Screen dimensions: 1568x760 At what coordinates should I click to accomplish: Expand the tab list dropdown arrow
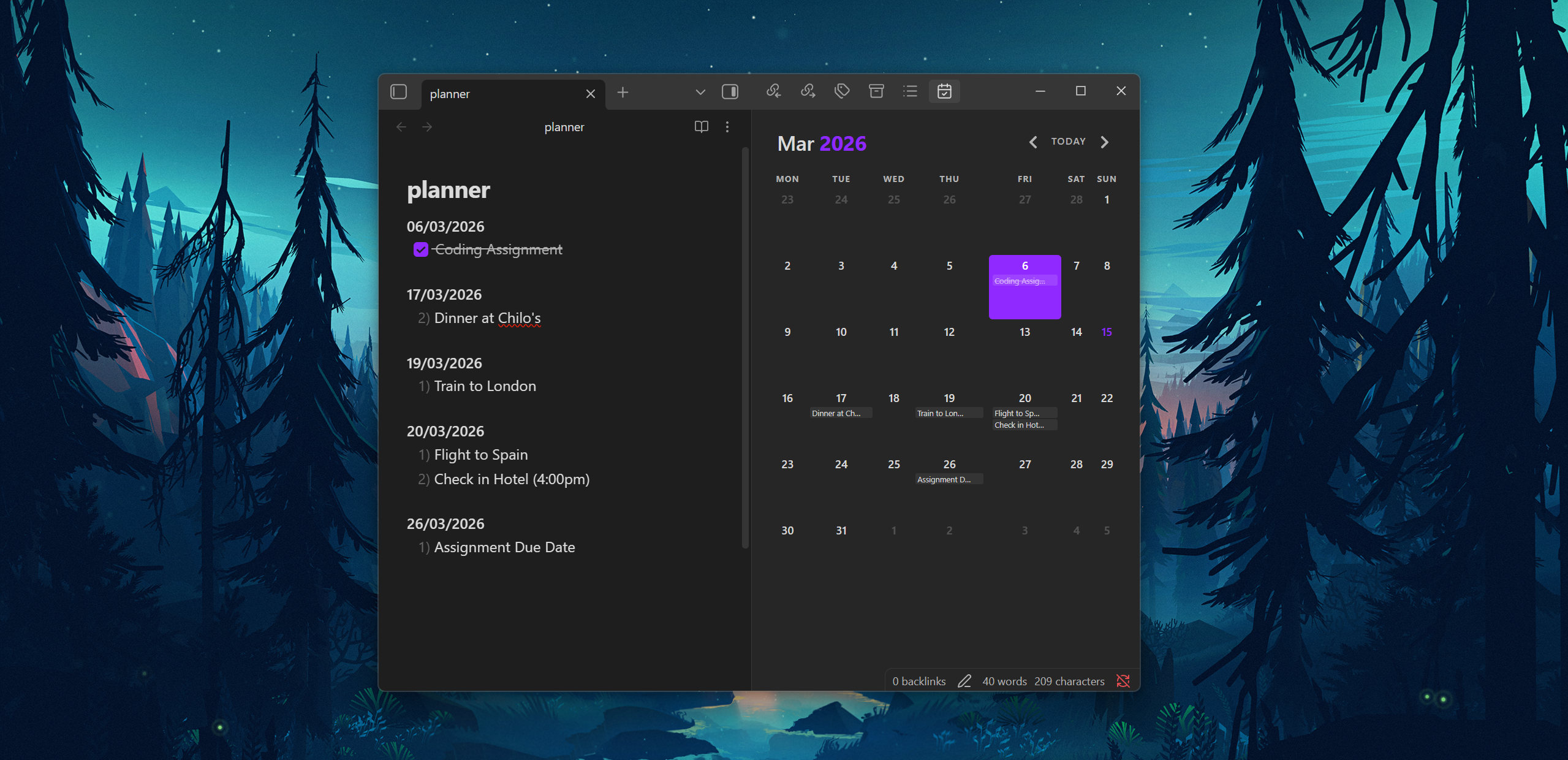click(700, 92)
